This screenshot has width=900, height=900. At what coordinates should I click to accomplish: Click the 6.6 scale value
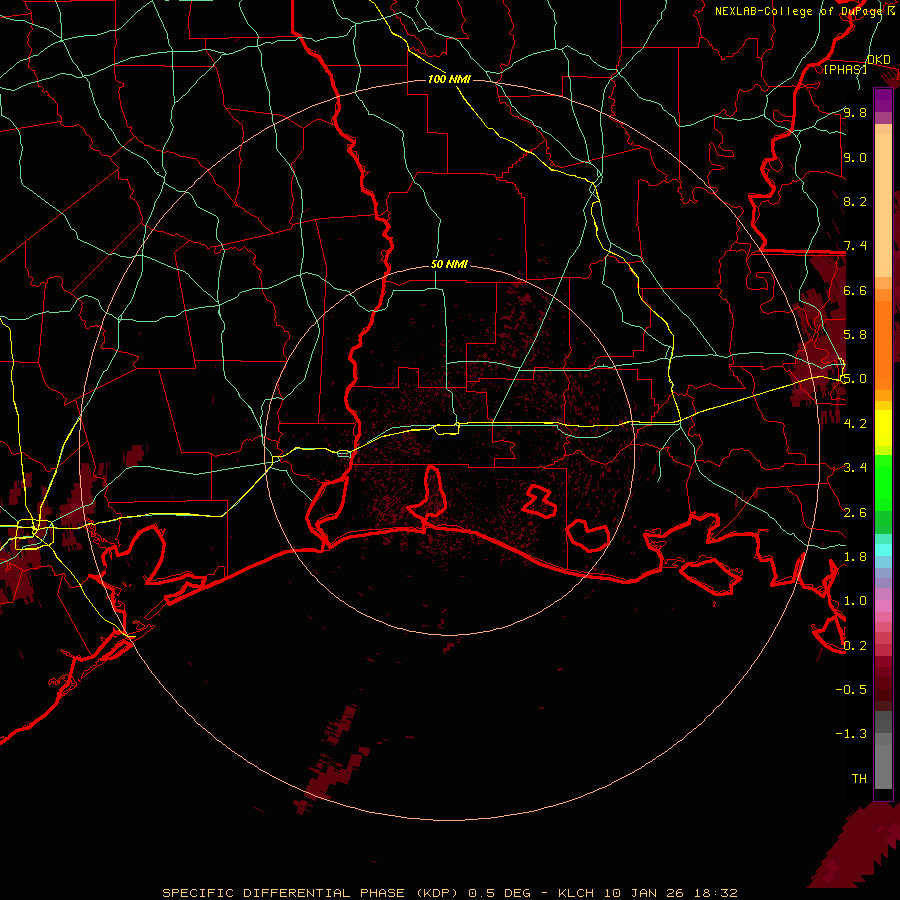tap(855, 290)
